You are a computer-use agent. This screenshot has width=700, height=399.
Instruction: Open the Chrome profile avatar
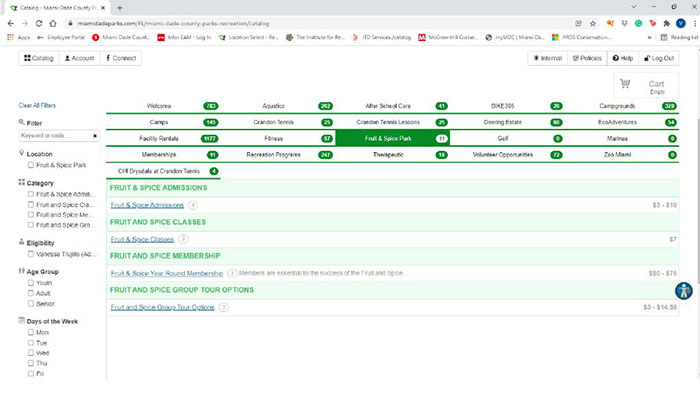point(680,24)
